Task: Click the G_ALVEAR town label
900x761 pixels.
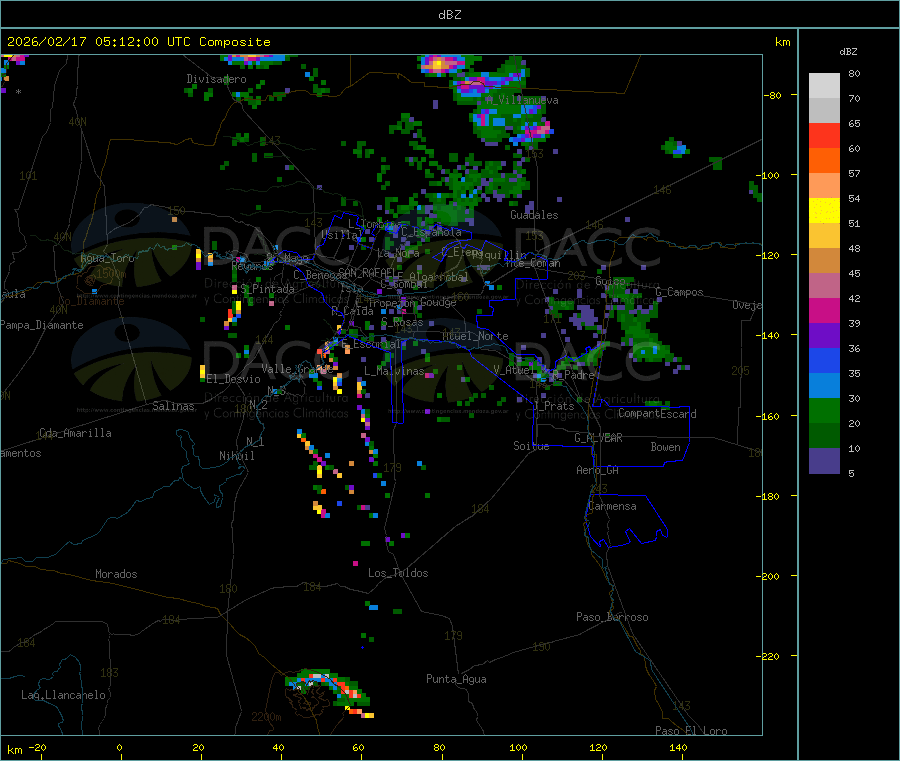Action: [x=598, y=438]
